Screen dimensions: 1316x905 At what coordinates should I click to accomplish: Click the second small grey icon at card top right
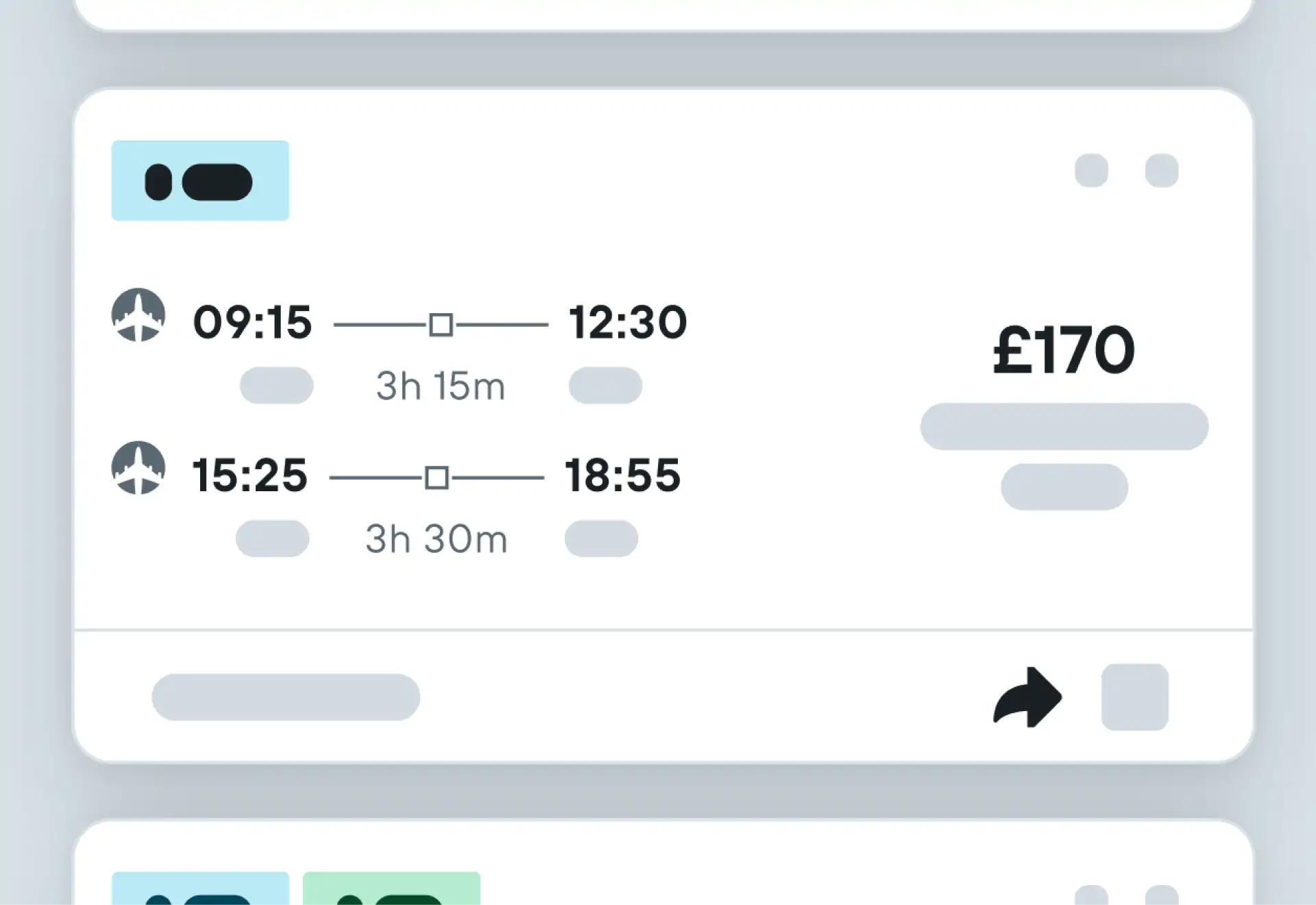[1162, 170]
